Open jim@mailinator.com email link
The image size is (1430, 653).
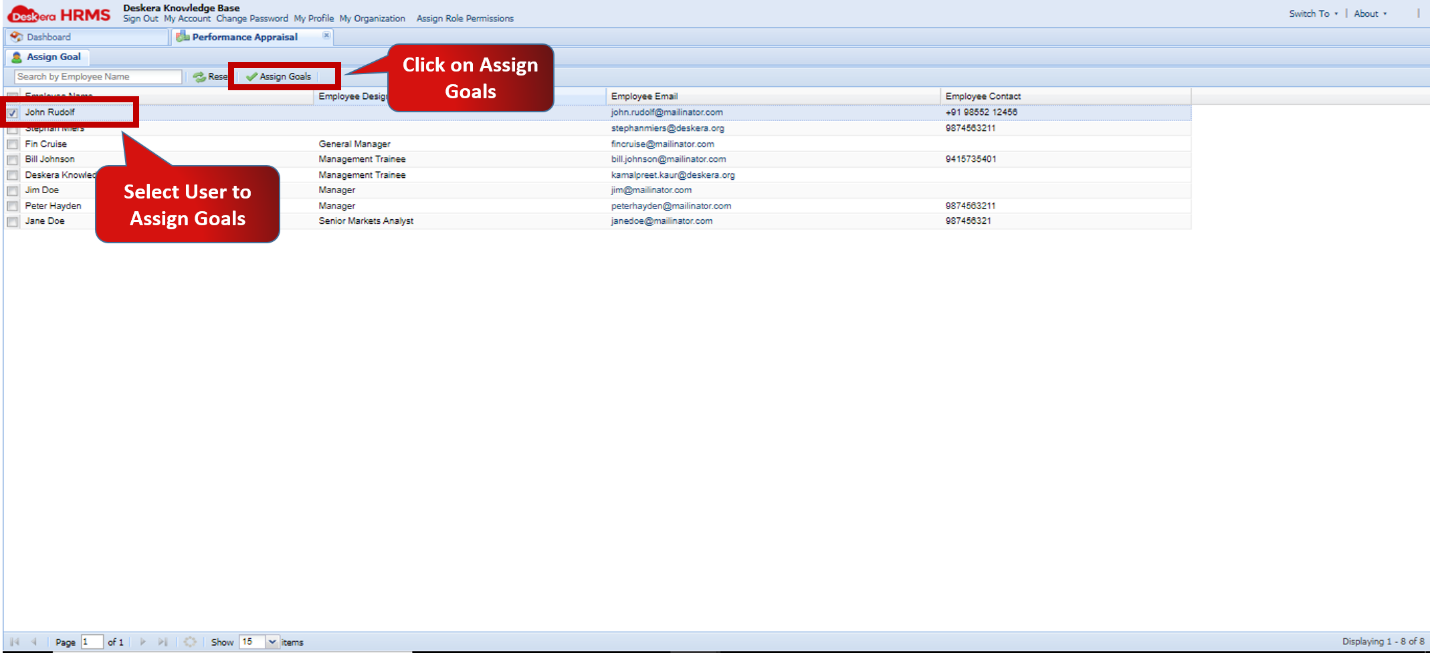[653, 190]
